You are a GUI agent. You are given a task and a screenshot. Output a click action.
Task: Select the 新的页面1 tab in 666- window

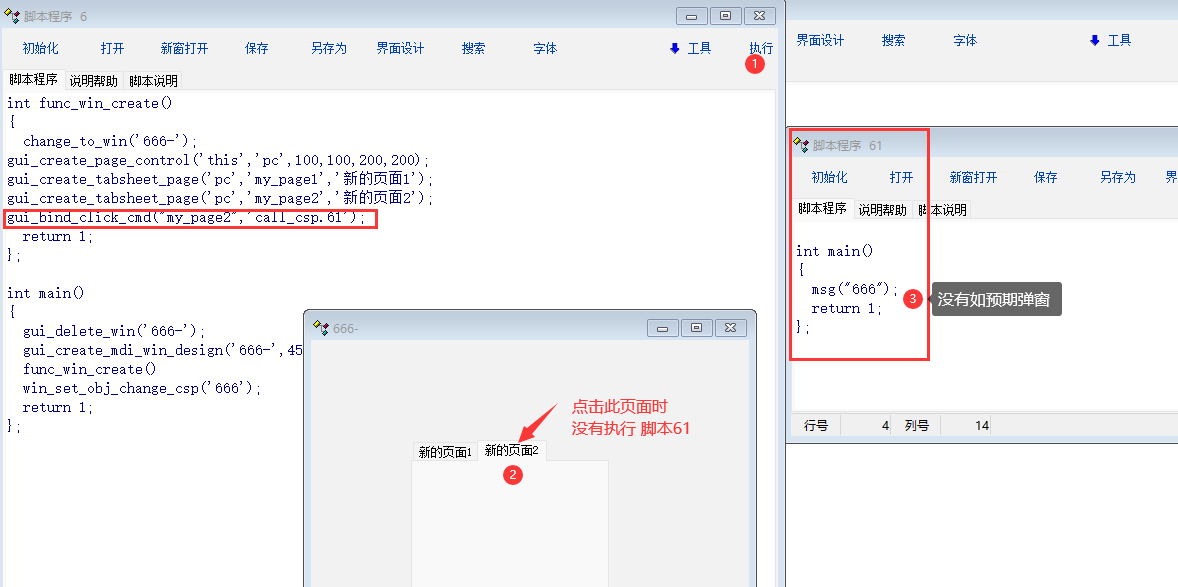point(444,452)
